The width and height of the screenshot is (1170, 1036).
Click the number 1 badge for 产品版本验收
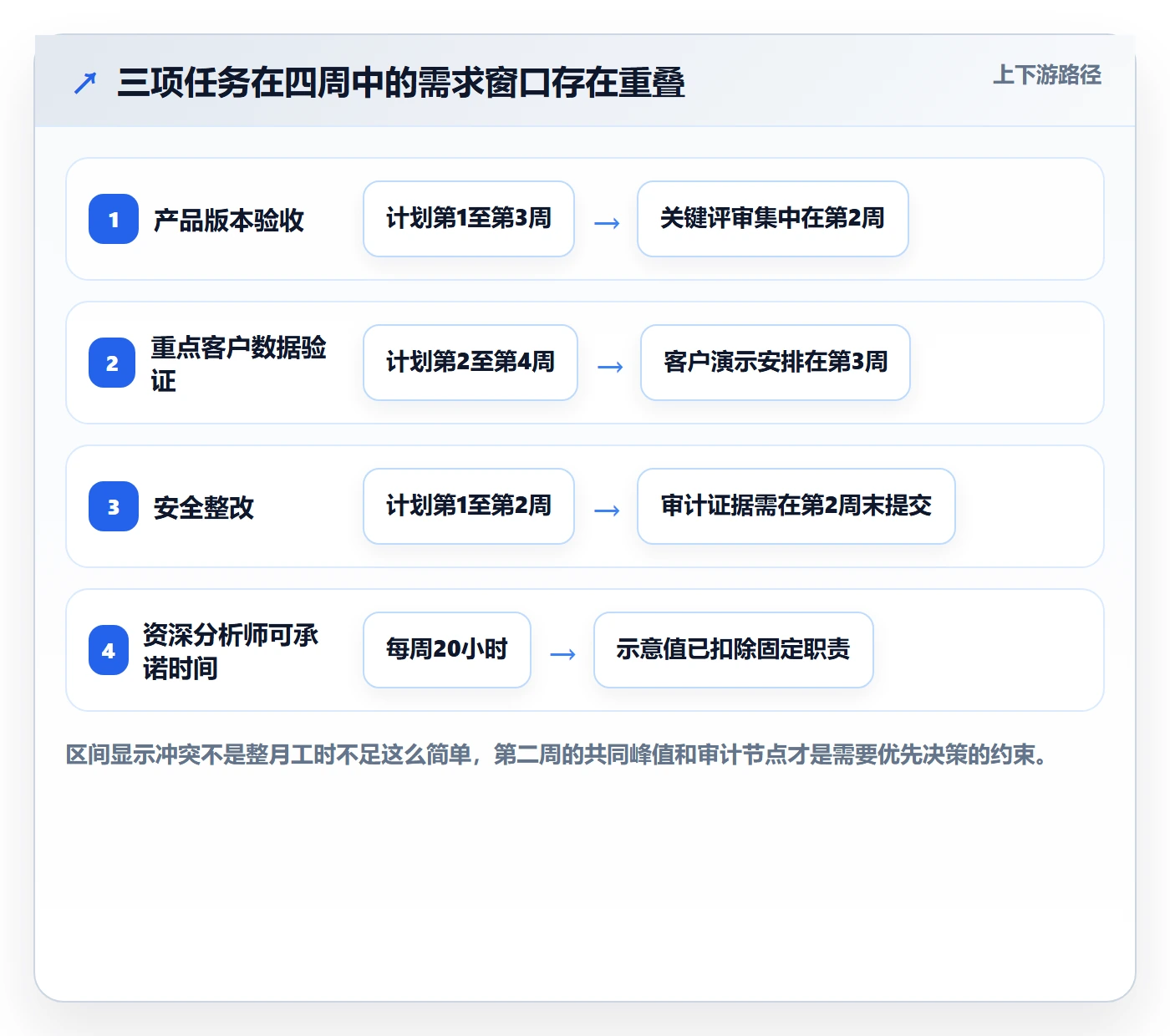tap(114, 219)
